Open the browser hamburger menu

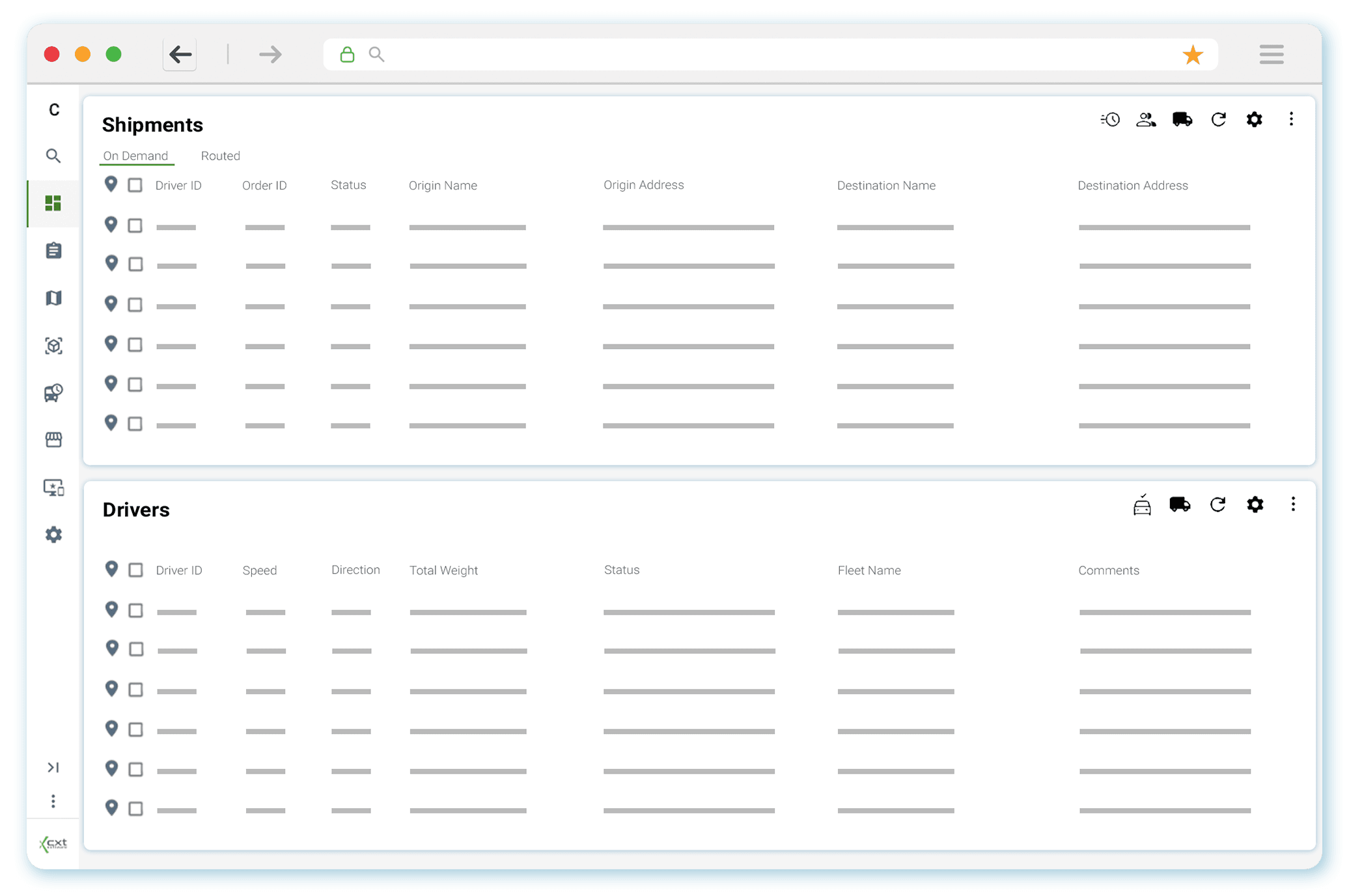tap(1271, 54)
